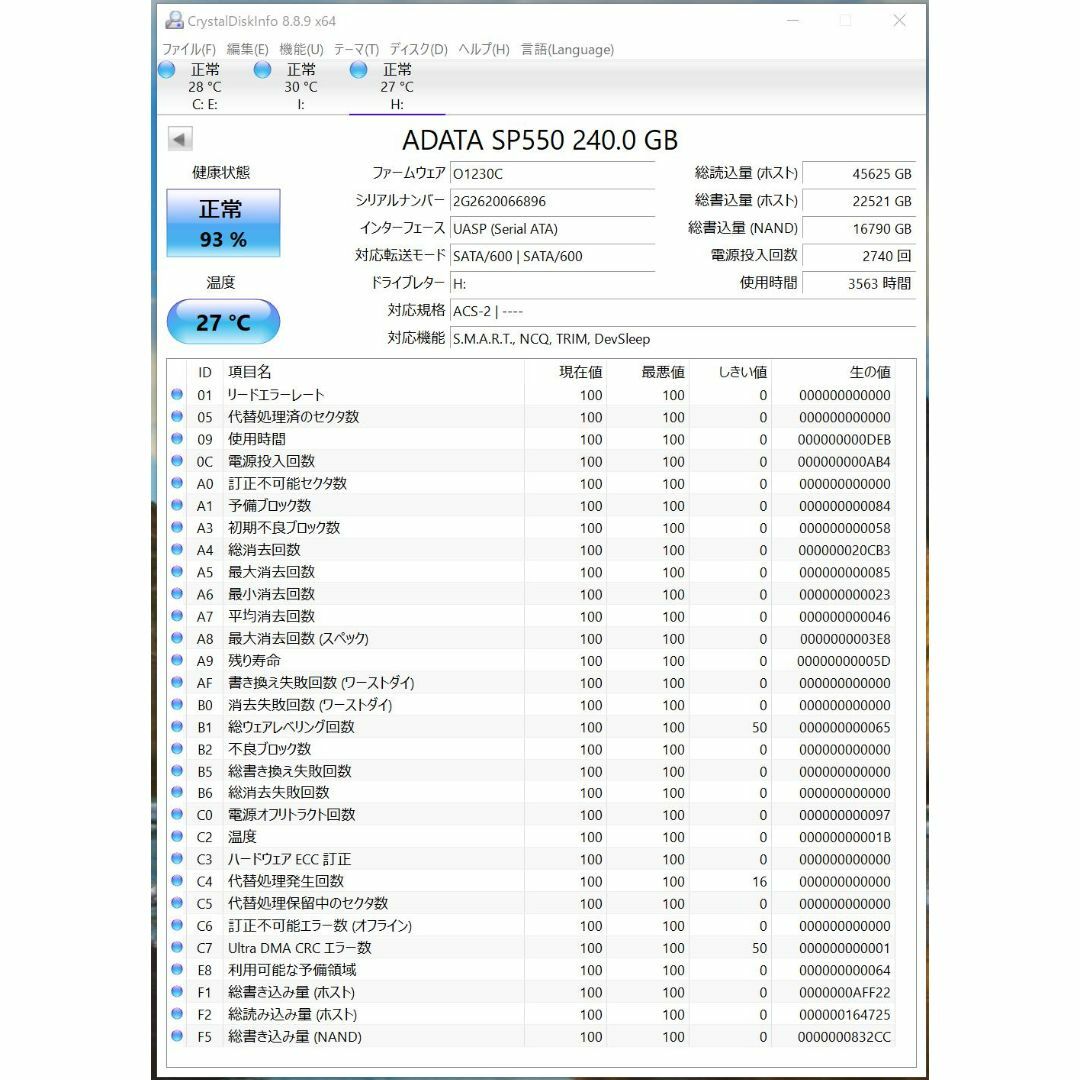Click the 対応規格 field ACS-2
This screenshot has height=1080, width=1080.
coord(683,311)
